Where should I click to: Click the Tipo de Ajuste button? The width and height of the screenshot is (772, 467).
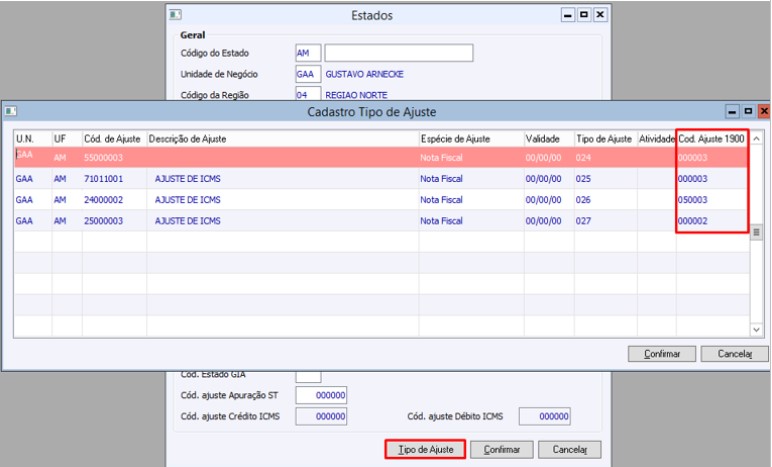coord(425,449)
